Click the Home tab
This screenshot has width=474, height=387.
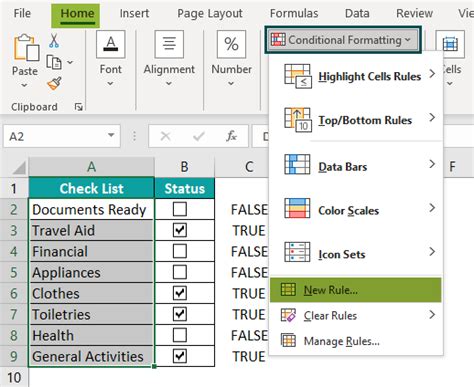pyautogui.click(x=77, y=15)
